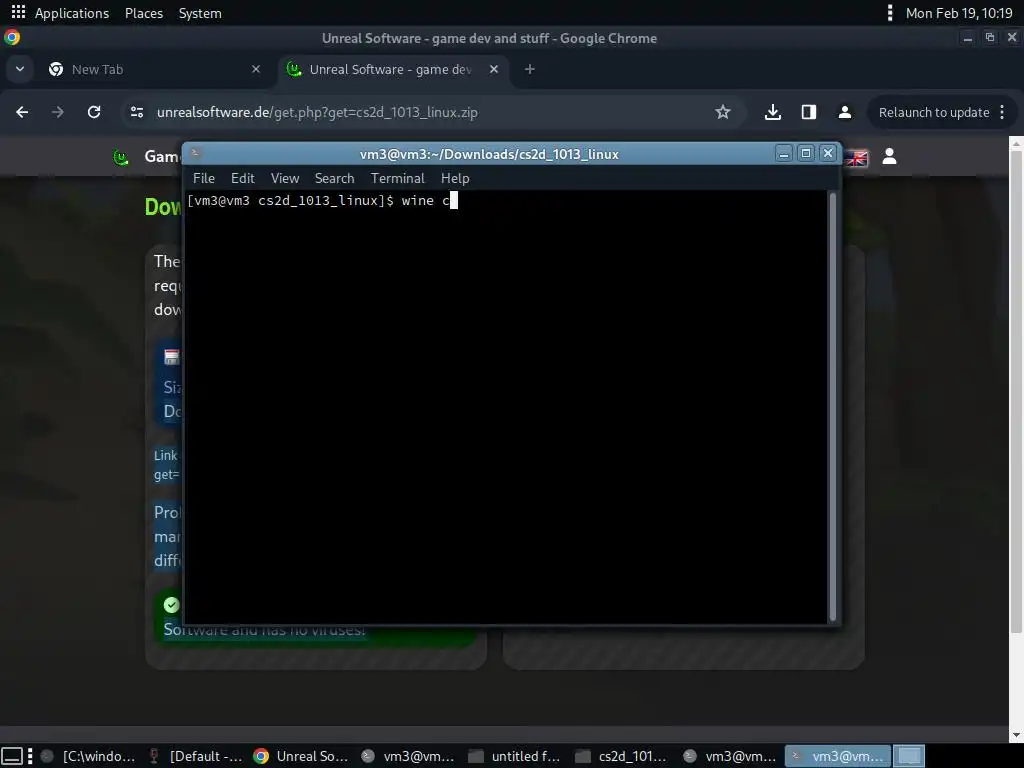The width and height of the screenshot is (1024, 768).
Task: Open System menu in top panel
Action: 200,13
